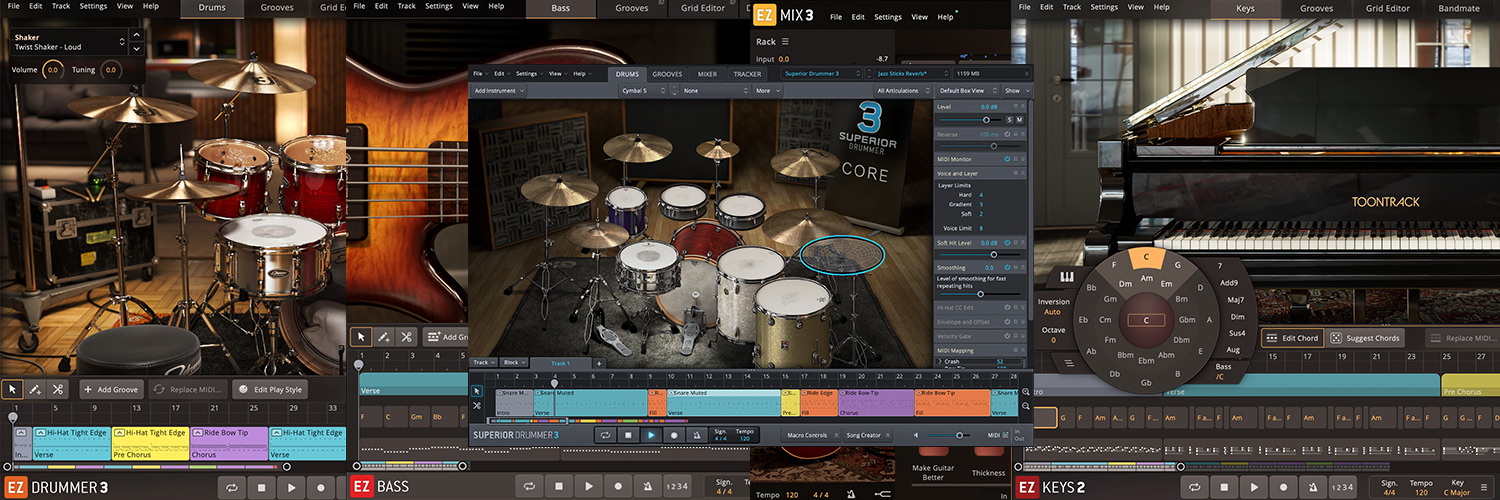Viewport: 1500px width, 500px height.
Task: Open the All Articulations dropdown
Action: (x=903, y=90)
